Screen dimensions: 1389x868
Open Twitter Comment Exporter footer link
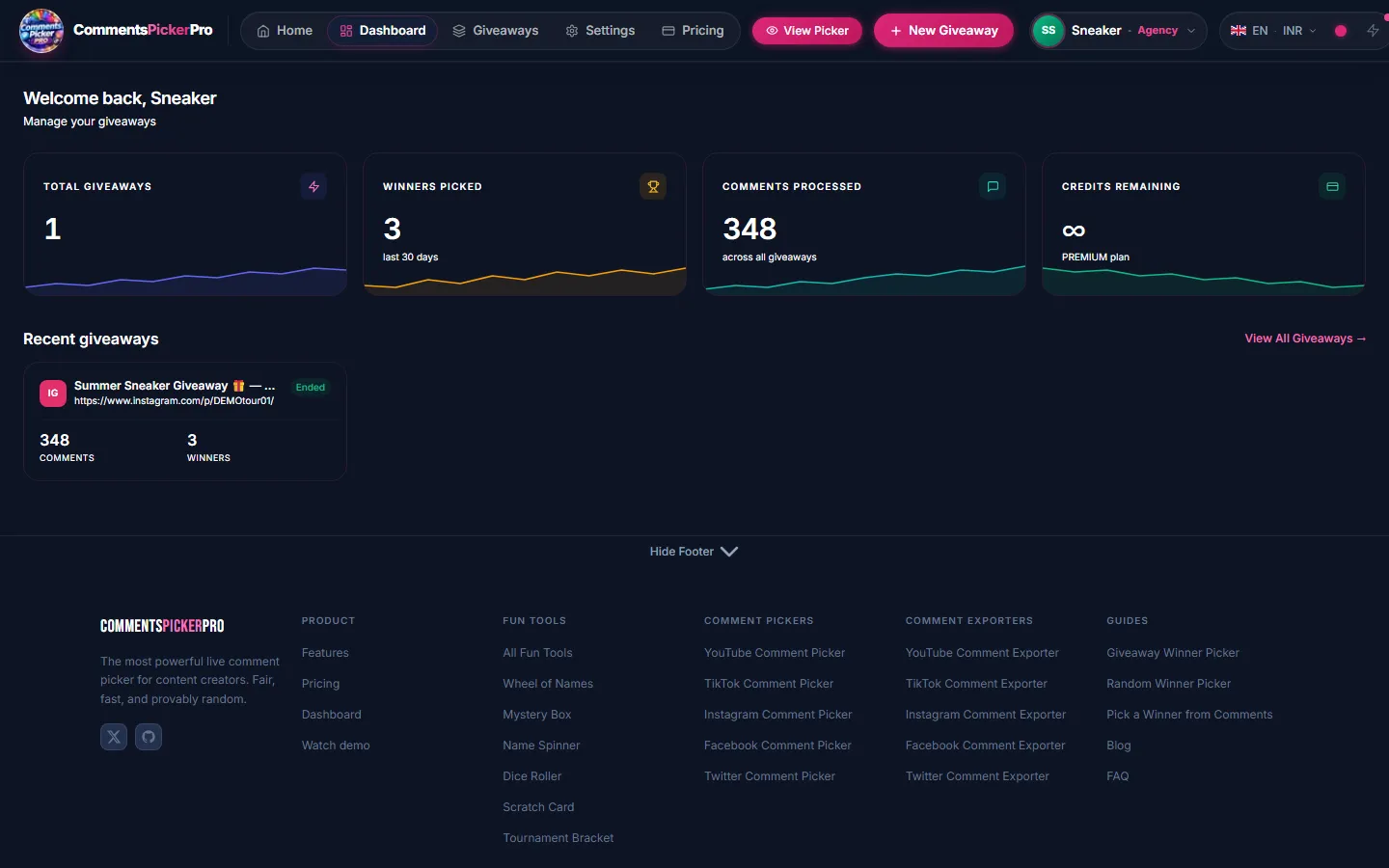977,776
